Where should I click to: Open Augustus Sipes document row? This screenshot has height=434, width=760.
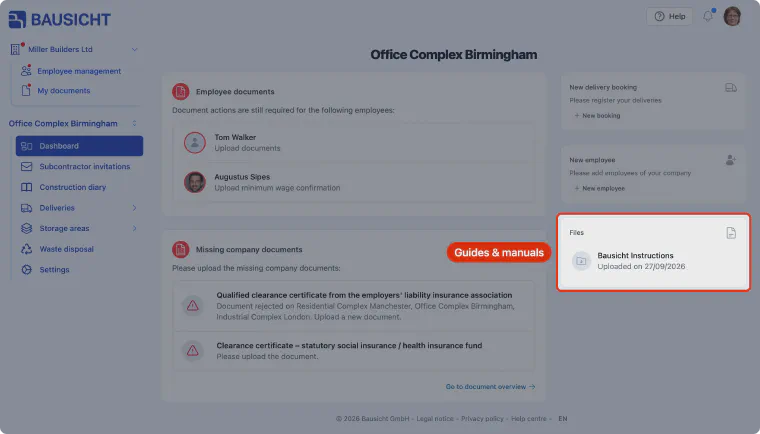[x=354, y=182]
